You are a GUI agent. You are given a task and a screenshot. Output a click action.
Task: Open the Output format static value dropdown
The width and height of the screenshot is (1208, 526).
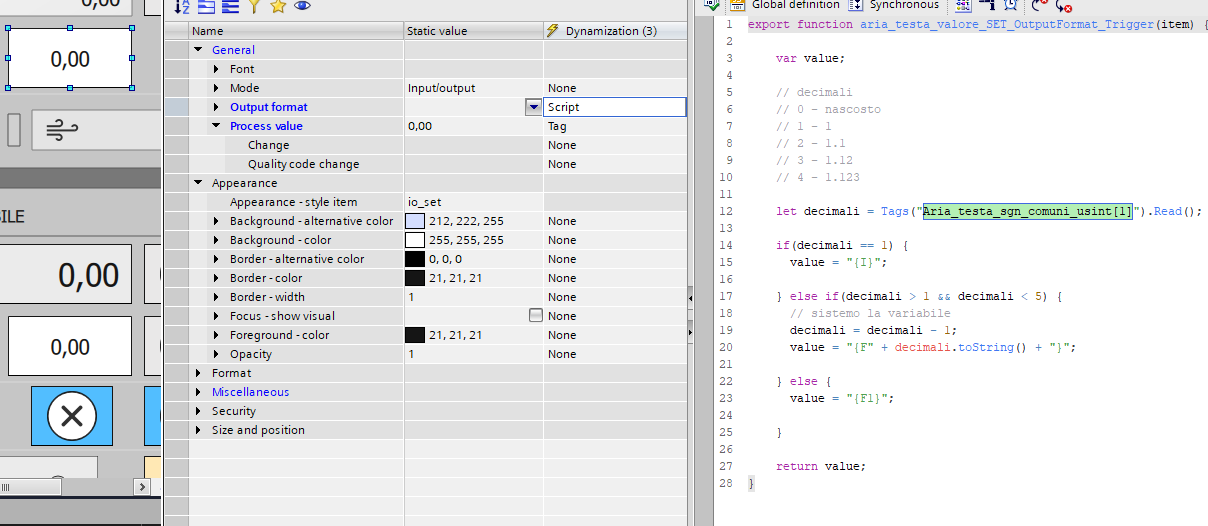point(534,107)
